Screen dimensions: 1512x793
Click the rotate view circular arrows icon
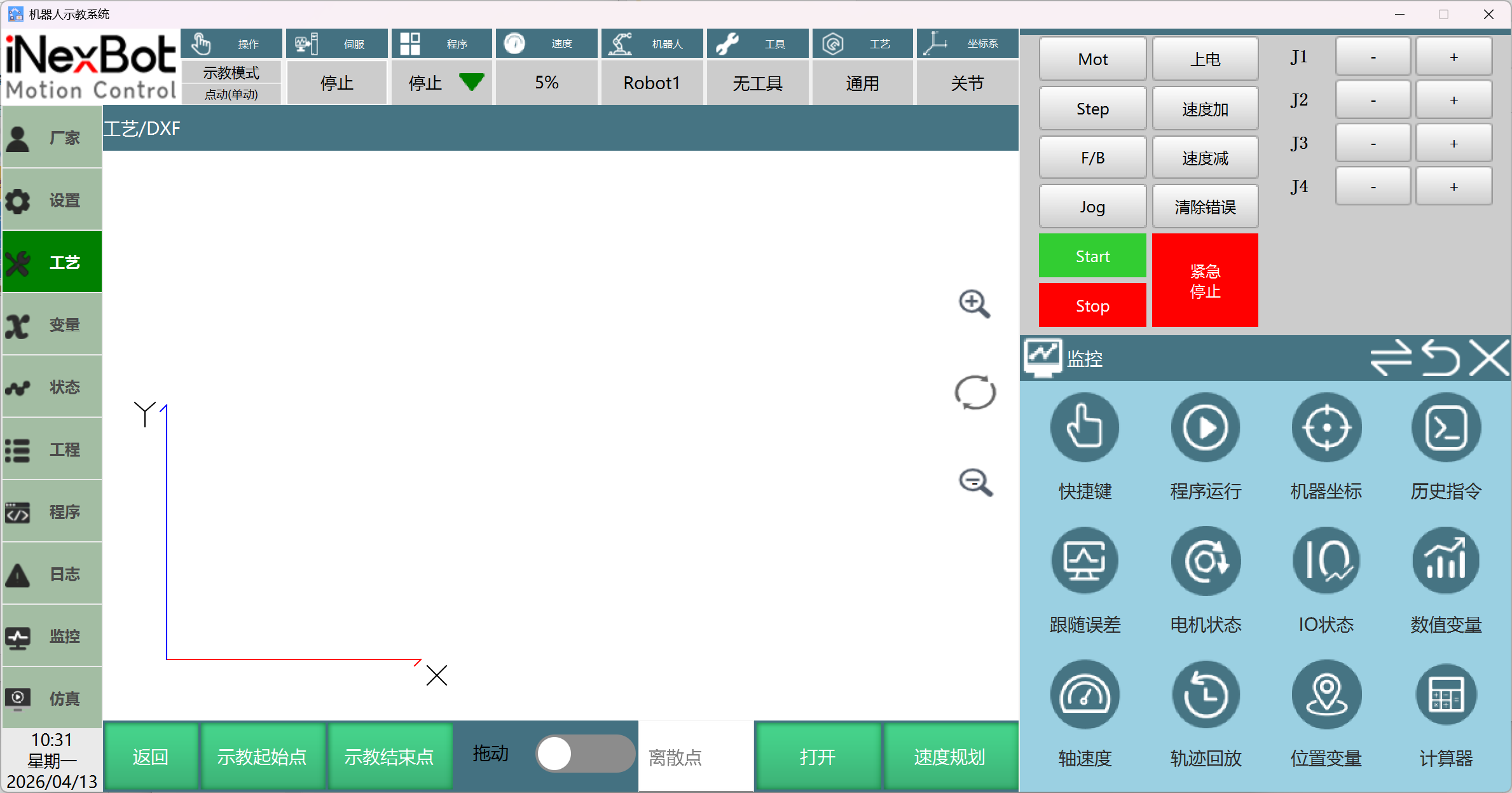click(975, 392)
